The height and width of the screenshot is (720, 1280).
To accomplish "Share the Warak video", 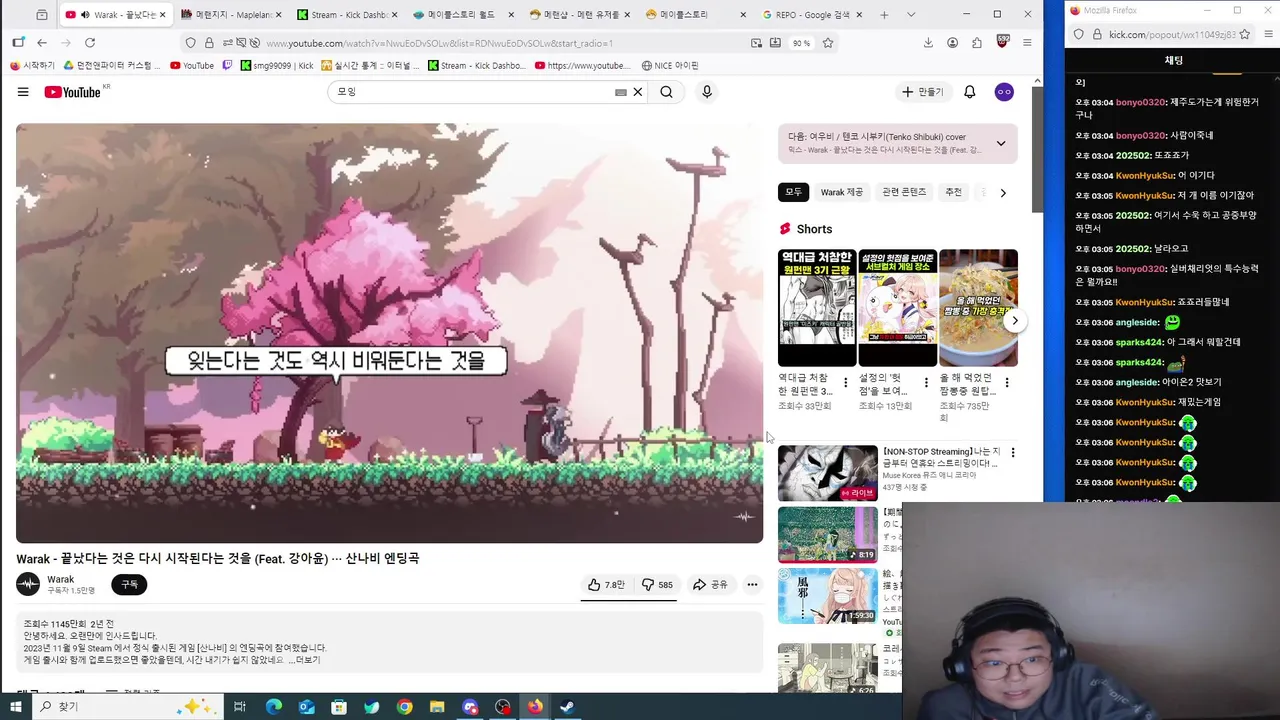I will click(x=710, y=584).
